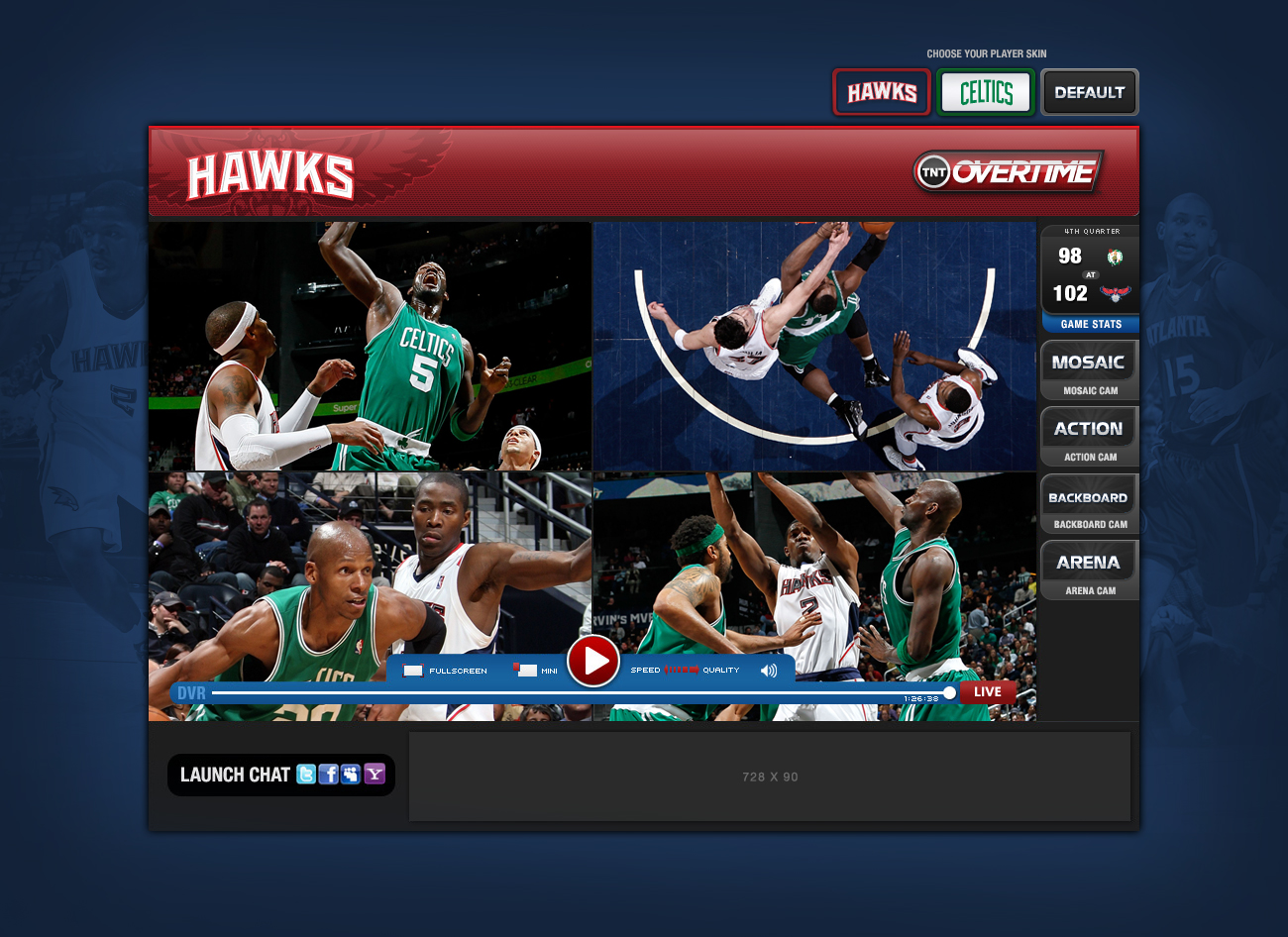The image size is (1288, 937).
Task: Switch to Backboard Cam view
Action: [x=1090, y=503]
